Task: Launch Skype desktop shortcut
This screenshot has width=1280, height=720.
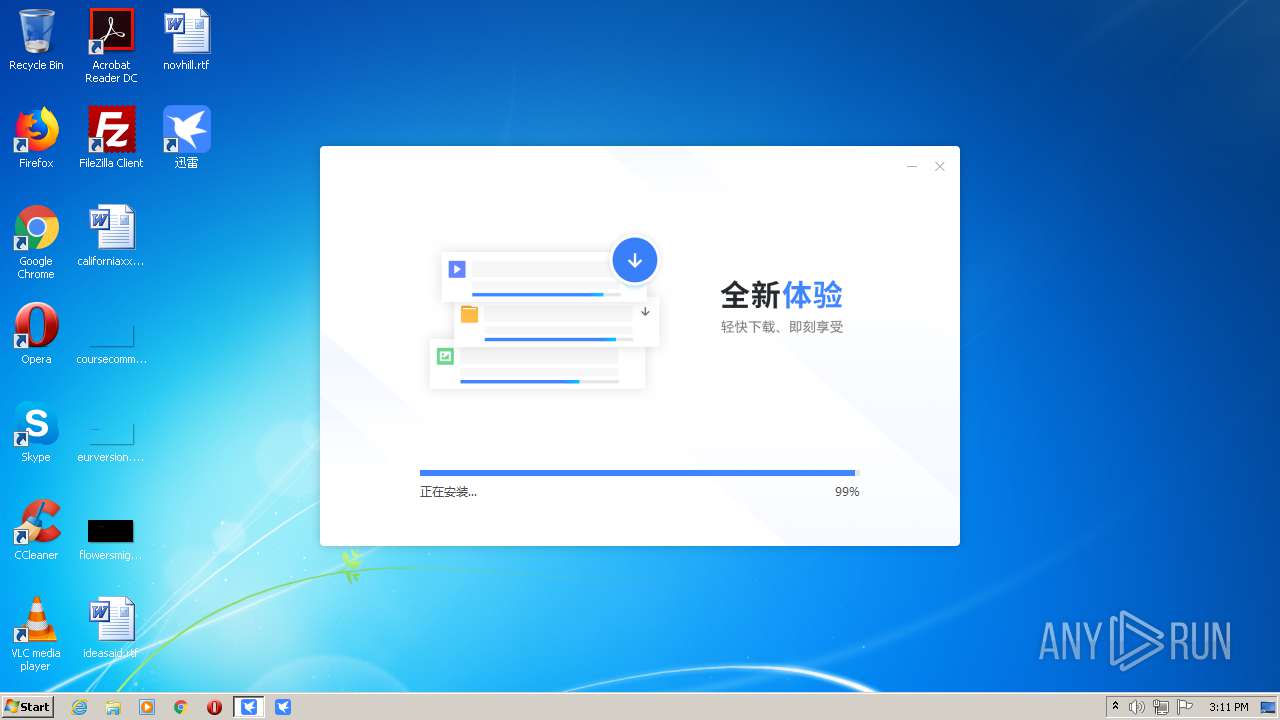Action: pos(36,432)
